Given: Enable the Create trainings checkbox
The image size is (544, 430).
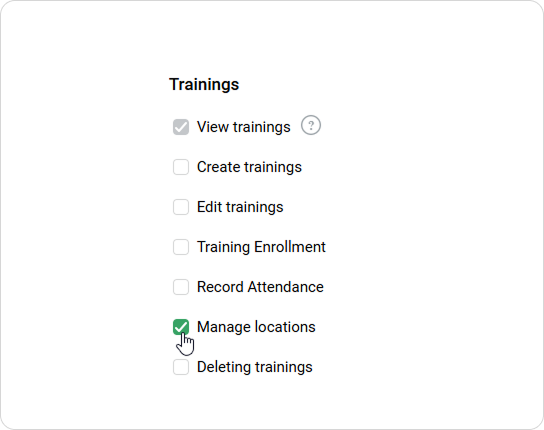Looking at the screenshot, I should click(x=181, y=167).
